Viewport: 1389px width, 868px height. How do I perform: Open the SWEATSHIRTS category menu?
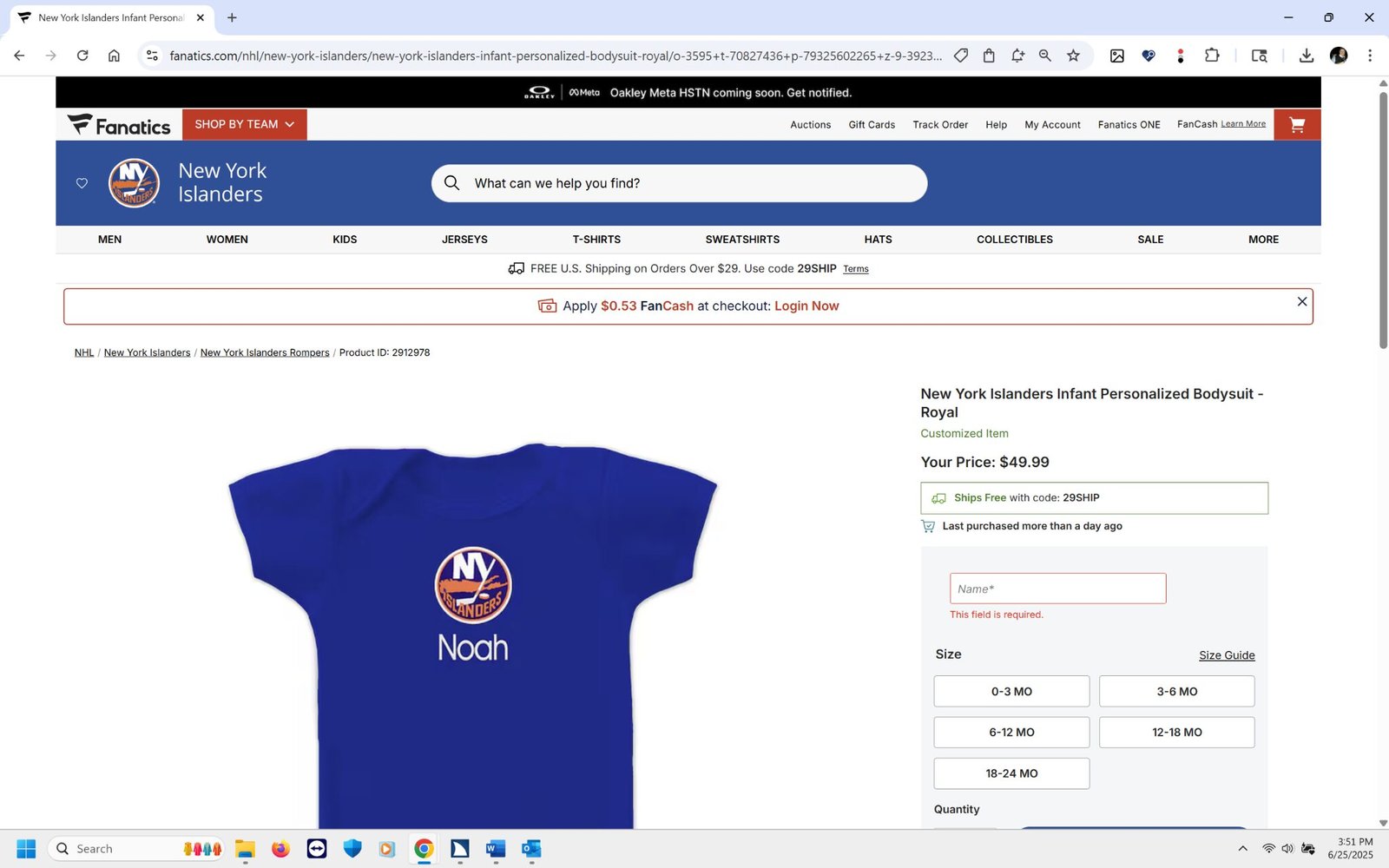[742, 240]
